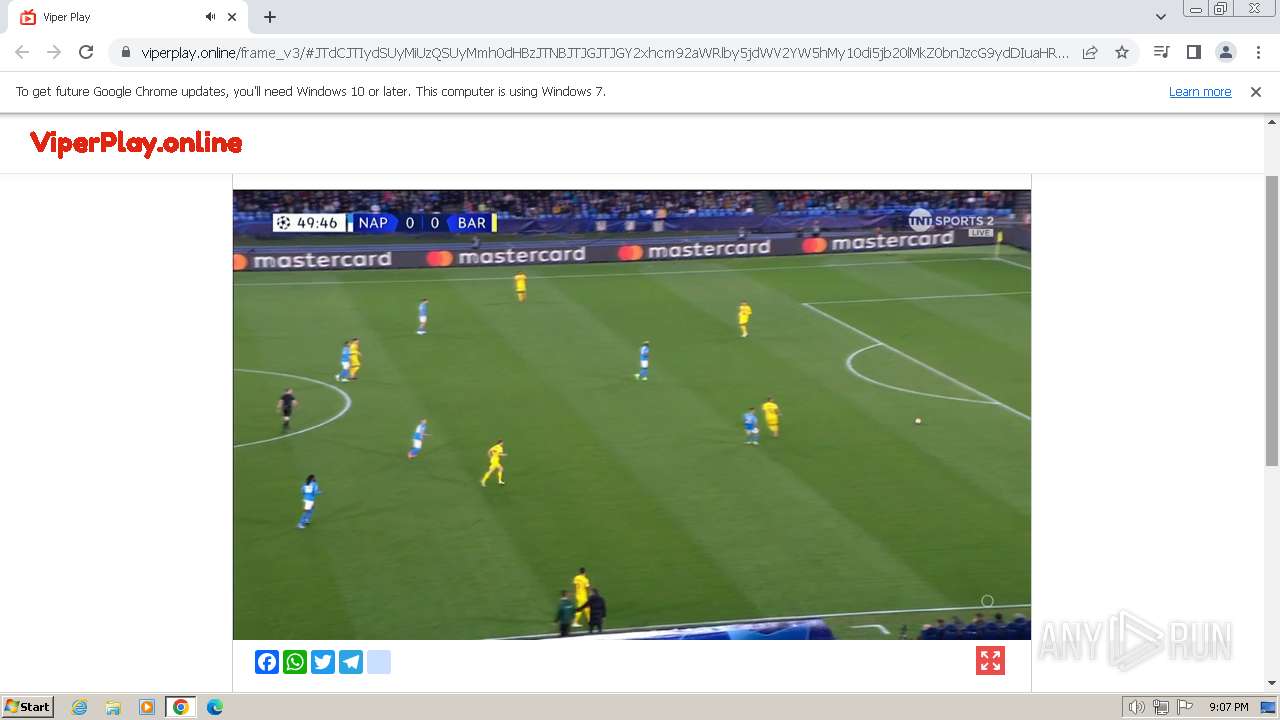Screen dimensions: 1280x720
Task: View site info padlock icon
Action: (x=125, y=52)
